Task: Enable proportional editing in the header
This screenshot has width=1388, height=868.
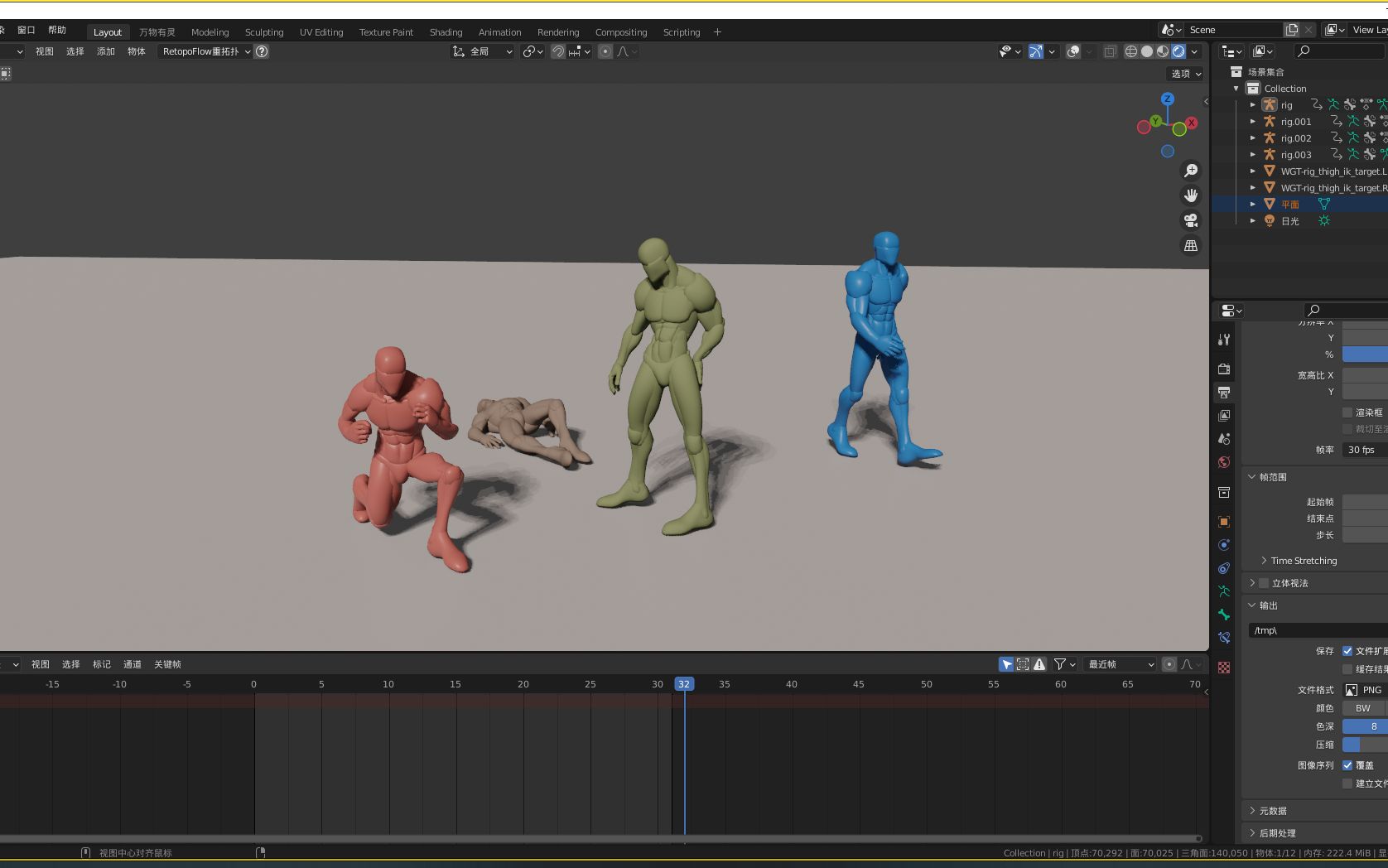Action: 605,51
